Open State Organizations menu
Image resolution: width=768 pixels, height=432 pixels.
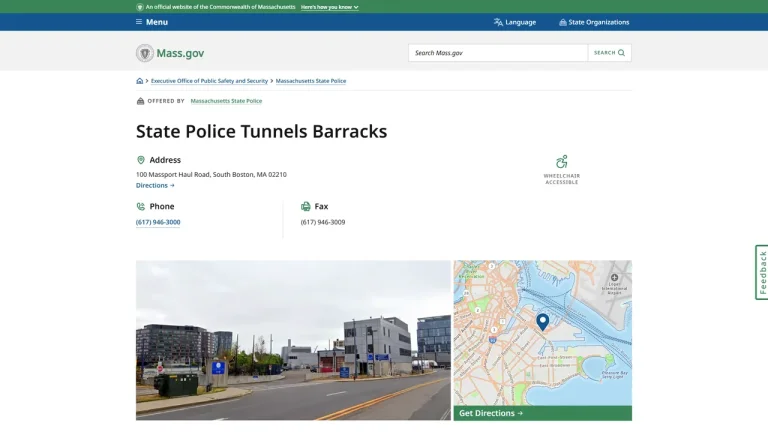coord(594,22)
